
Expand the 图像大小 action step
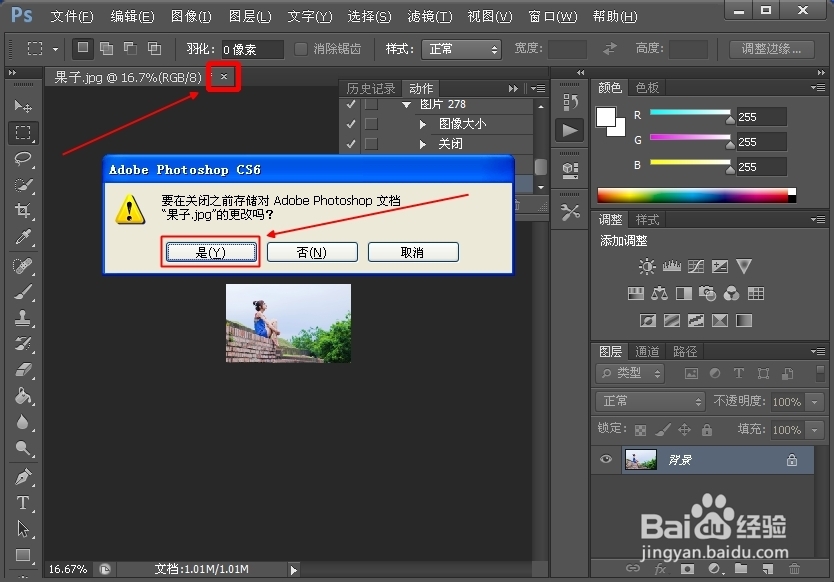pos(423,124)
